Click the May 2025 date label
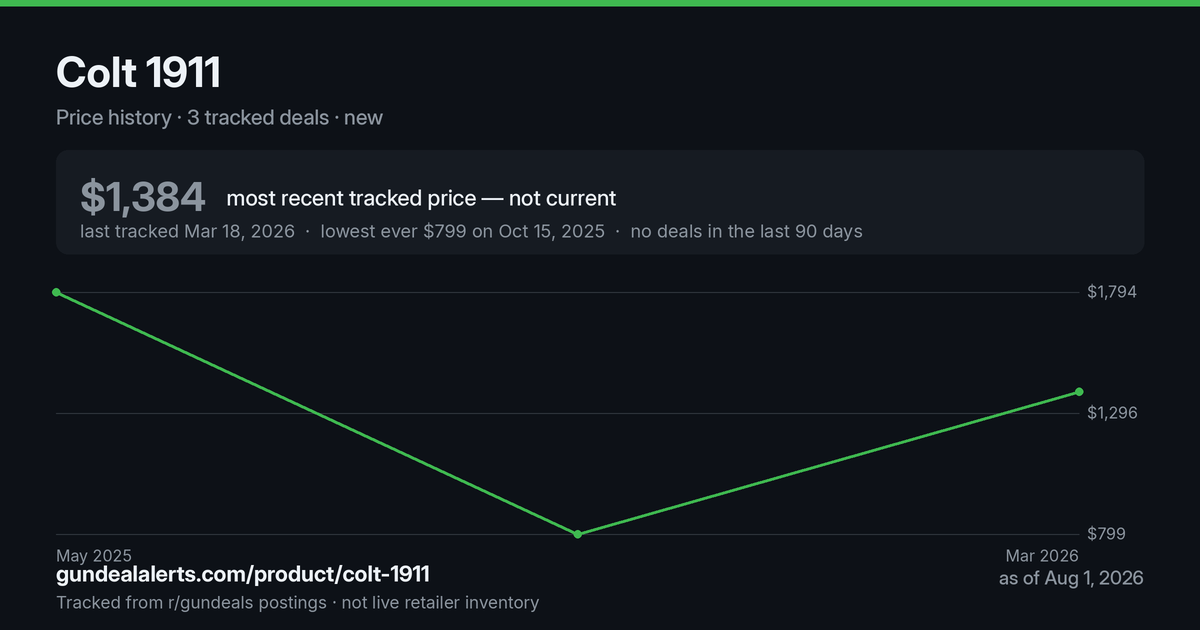Viewport: 1200px width, 630px height. 94,555
